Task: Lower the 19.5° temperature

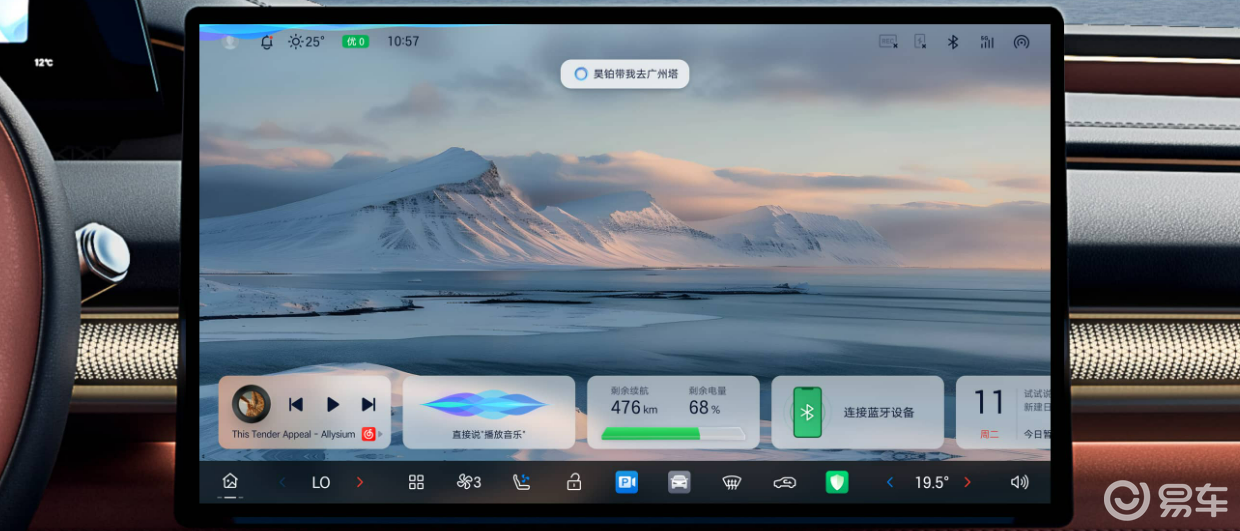Action: click(890, 483)
